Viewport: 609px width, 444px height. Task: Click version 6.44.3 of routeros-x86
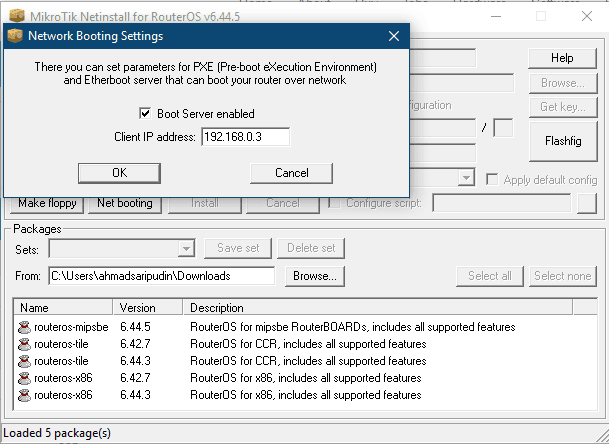click(x=135, y=395)
